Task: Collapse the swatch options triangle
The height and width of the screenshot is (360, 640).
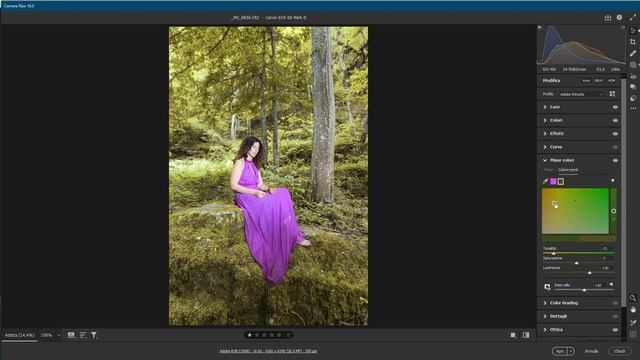Action: click(x=613, y=180)
